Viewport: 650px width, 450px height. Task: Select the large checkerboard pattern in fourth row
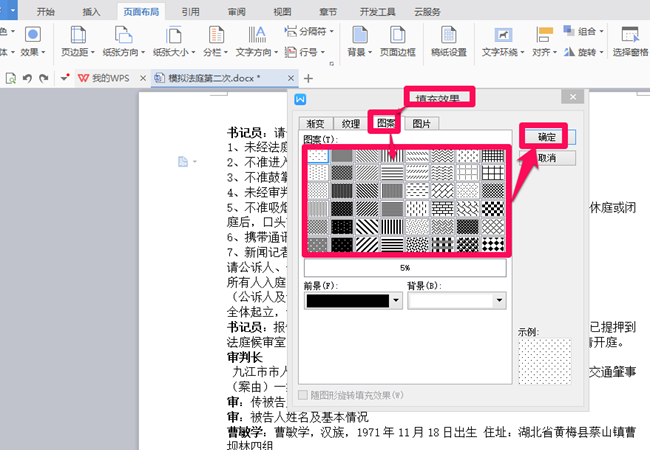click(492, 208)
